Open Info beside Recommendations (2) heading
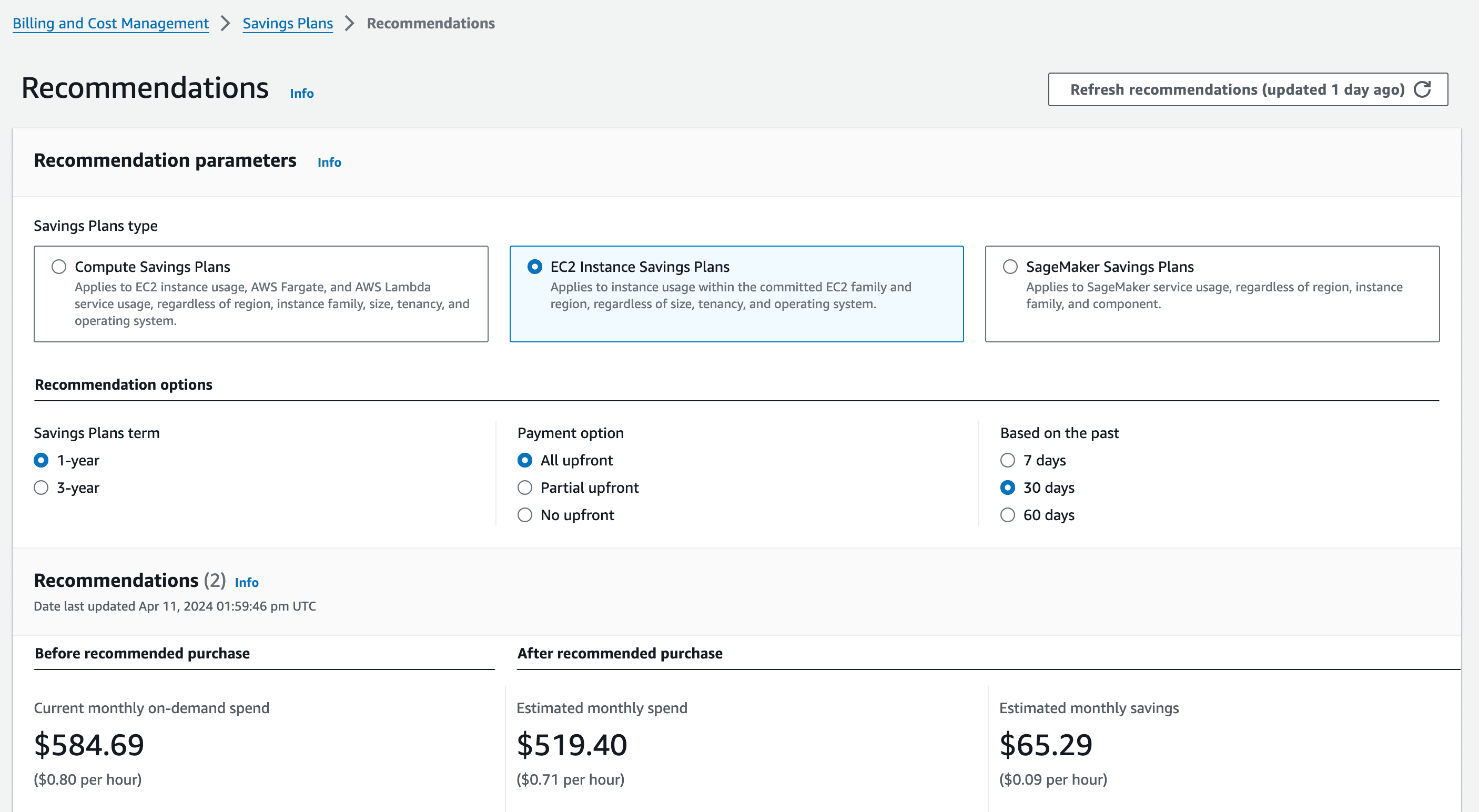 click(x=246, y=582)
